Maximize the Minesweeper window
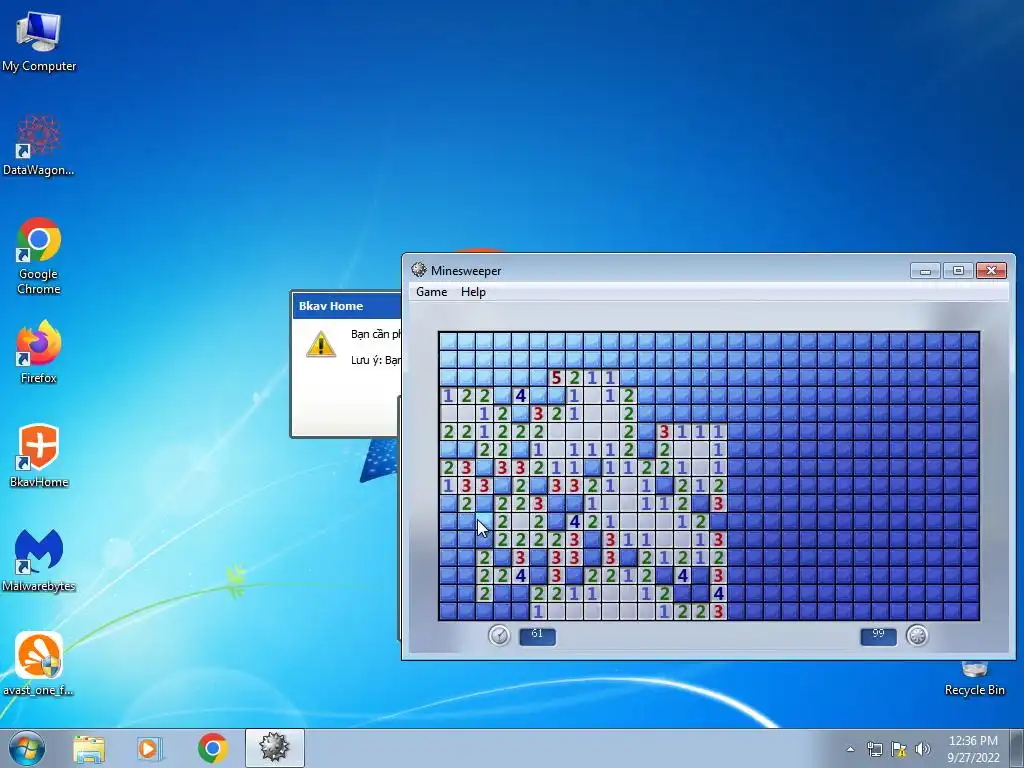The width and height of the screenshot is (1024, 768). pos(958,270)
